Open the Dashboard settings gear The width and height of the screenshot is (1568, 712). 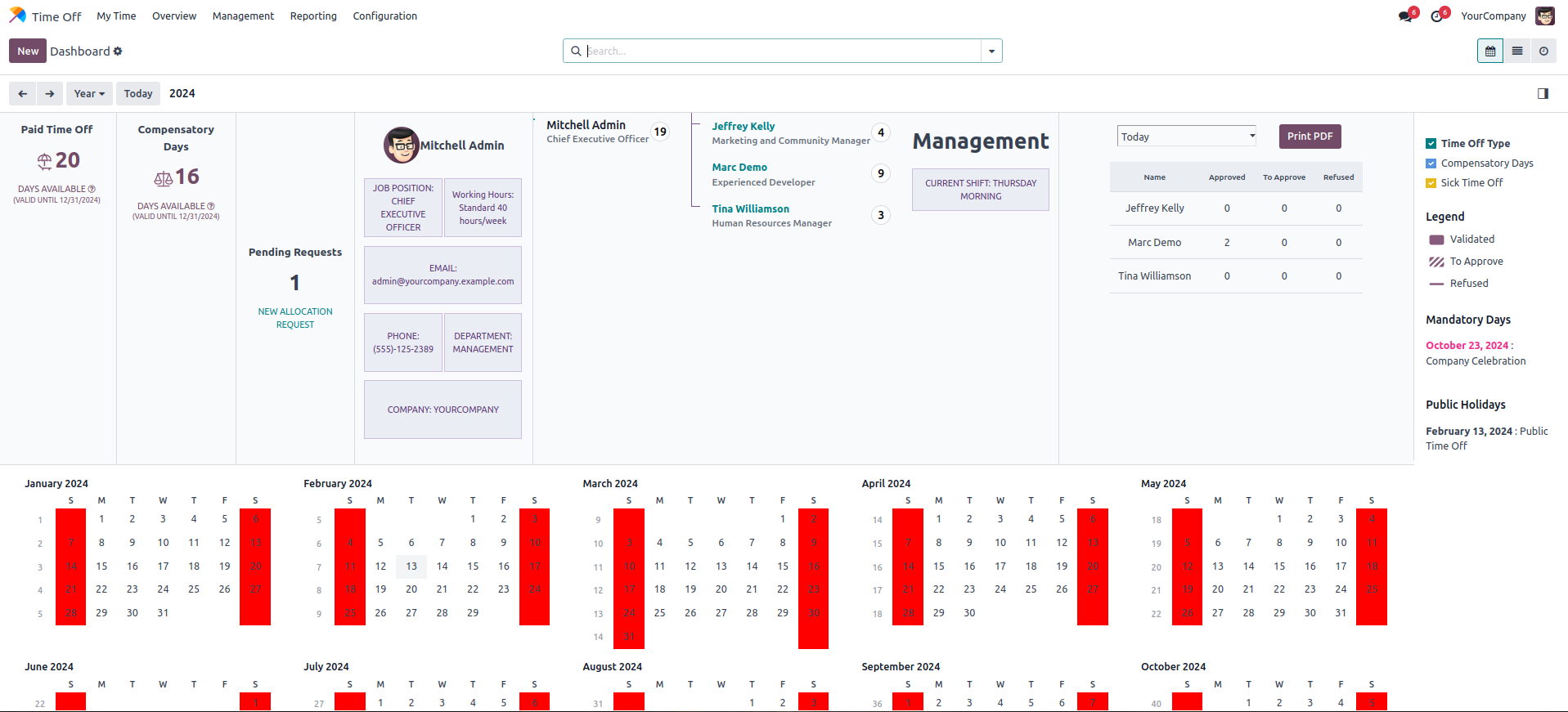118,51
